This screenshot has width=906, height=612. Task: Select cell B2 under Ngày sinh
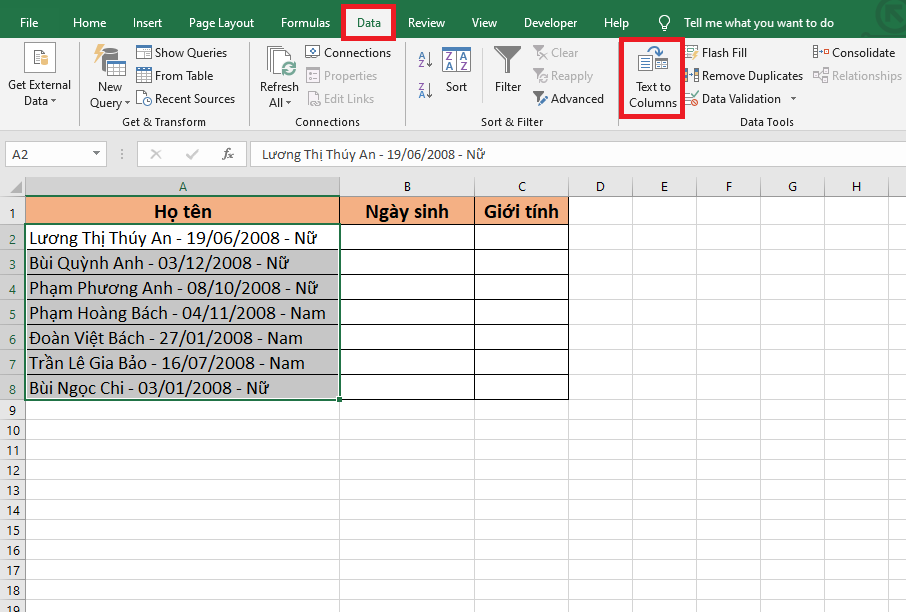[407, 237]
